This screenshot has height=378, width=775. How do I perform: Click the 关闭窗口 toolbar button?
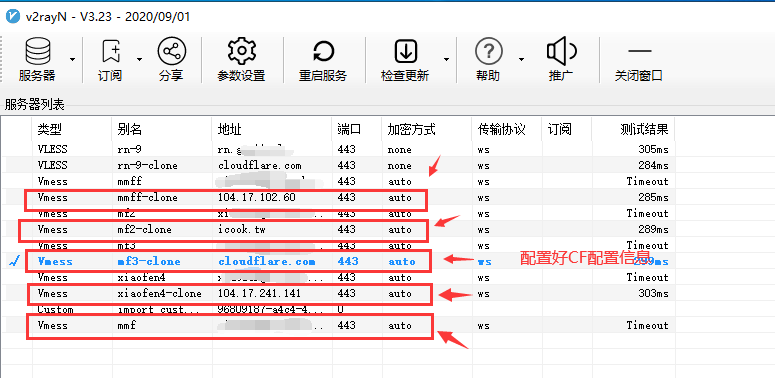(x=638, y=60)
